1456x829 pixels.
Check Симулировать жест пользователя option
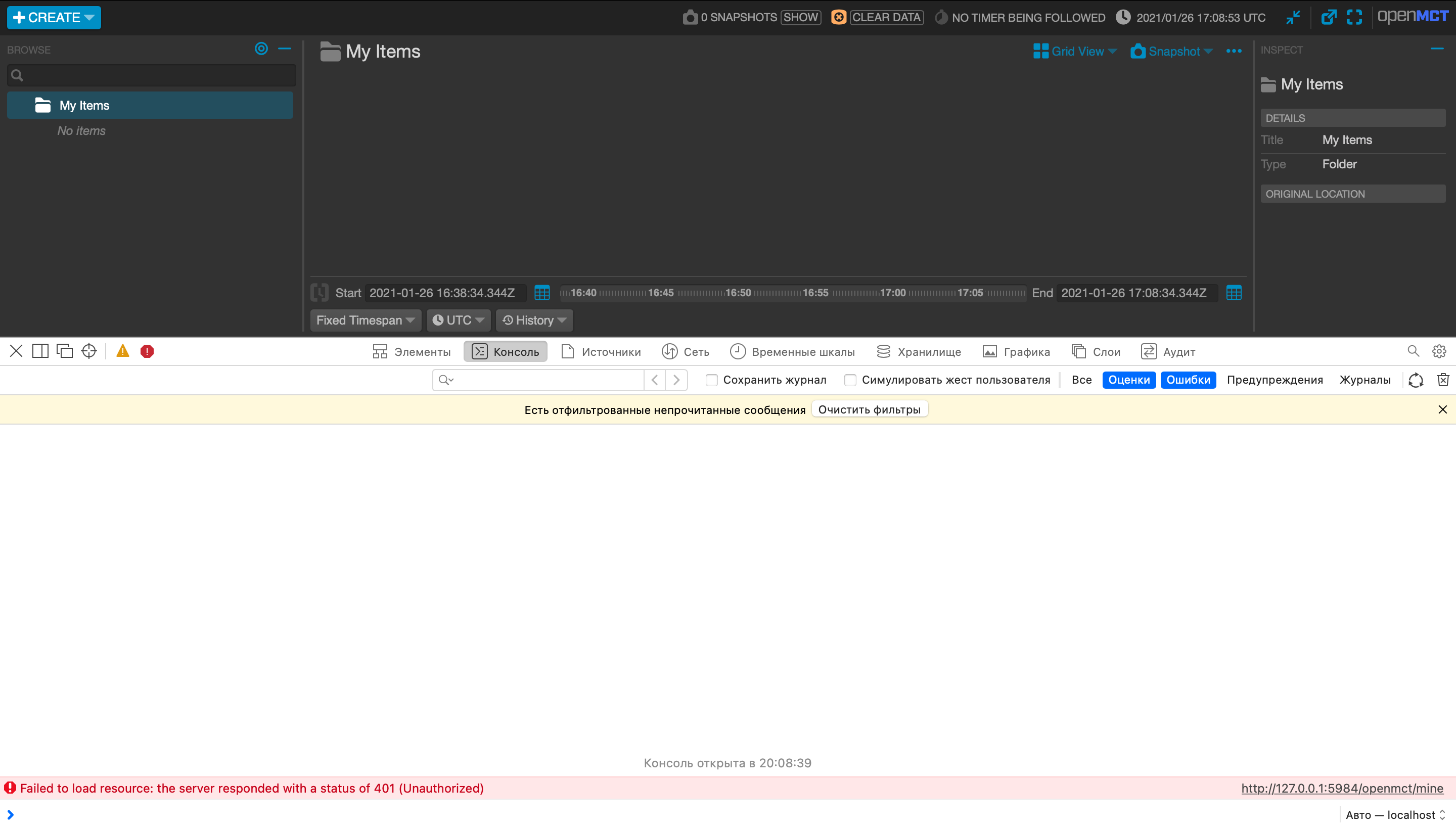click(850, 380)
